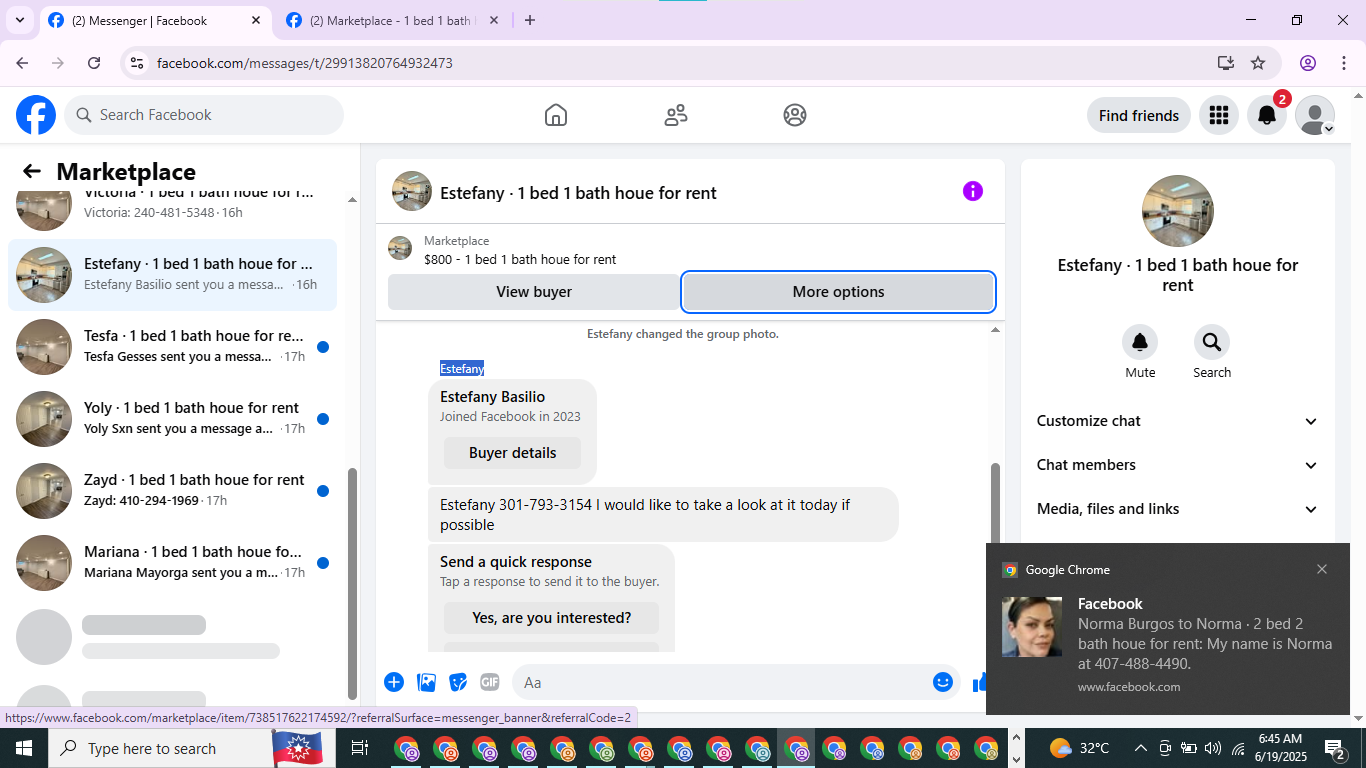Screen dimensions: 1366x768
Task: Click the View buyer button
Action: coord(534,292)
